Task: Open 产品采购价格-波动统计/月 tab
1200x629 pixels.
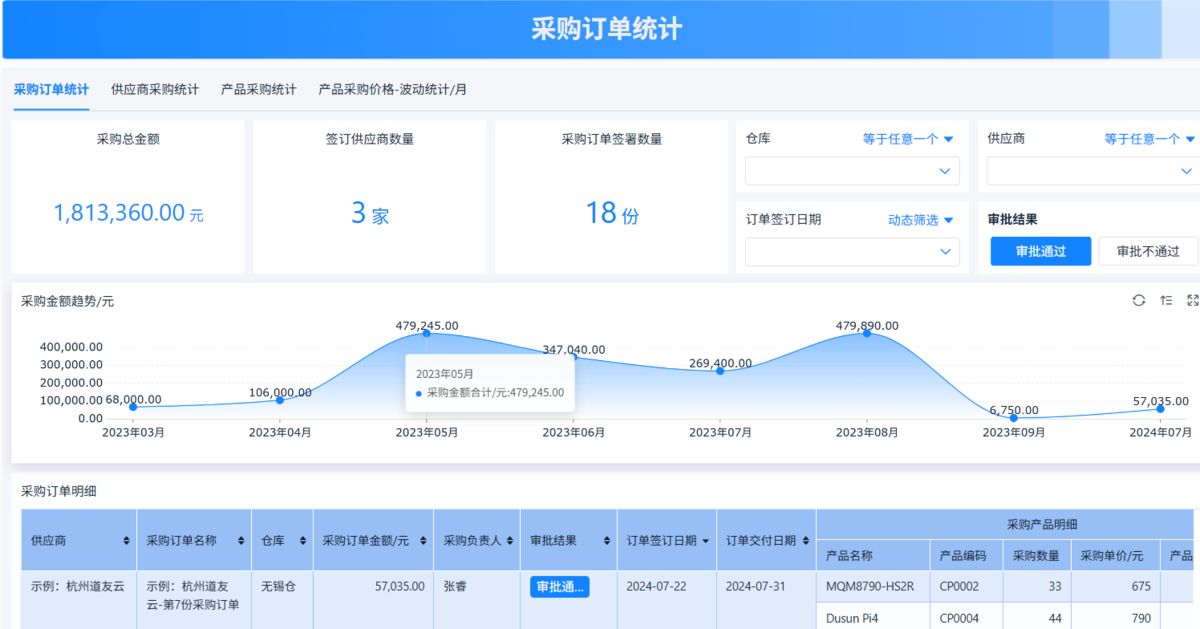Action: [392, 89]
